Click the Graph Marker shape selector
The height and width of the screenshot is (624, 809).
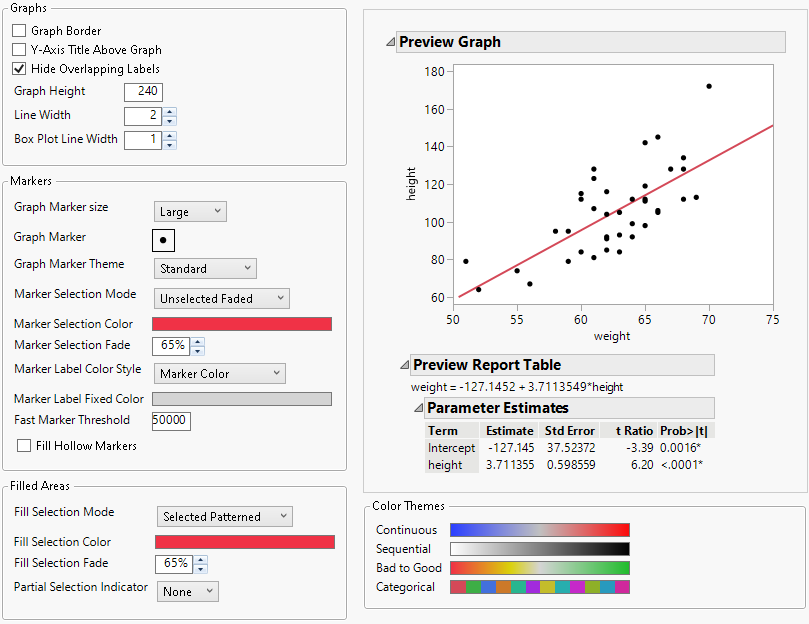162,240
